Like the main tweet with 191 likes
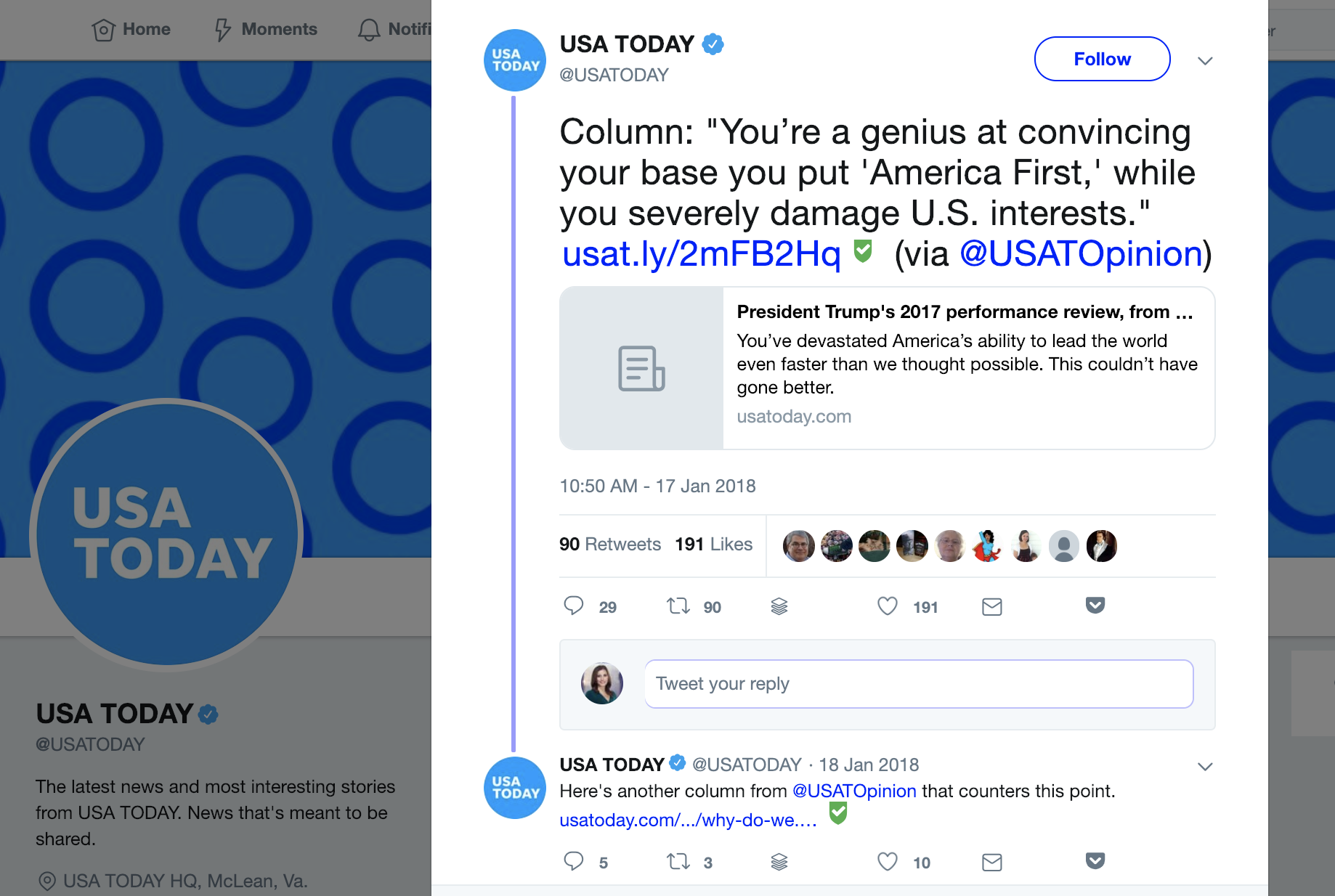 tap(887, 606)
